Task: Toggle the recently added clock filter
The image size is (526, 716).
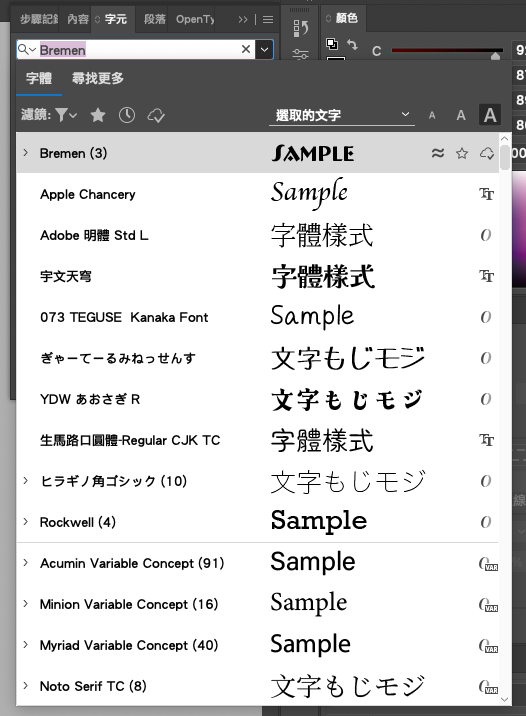Action: [127, 115]
